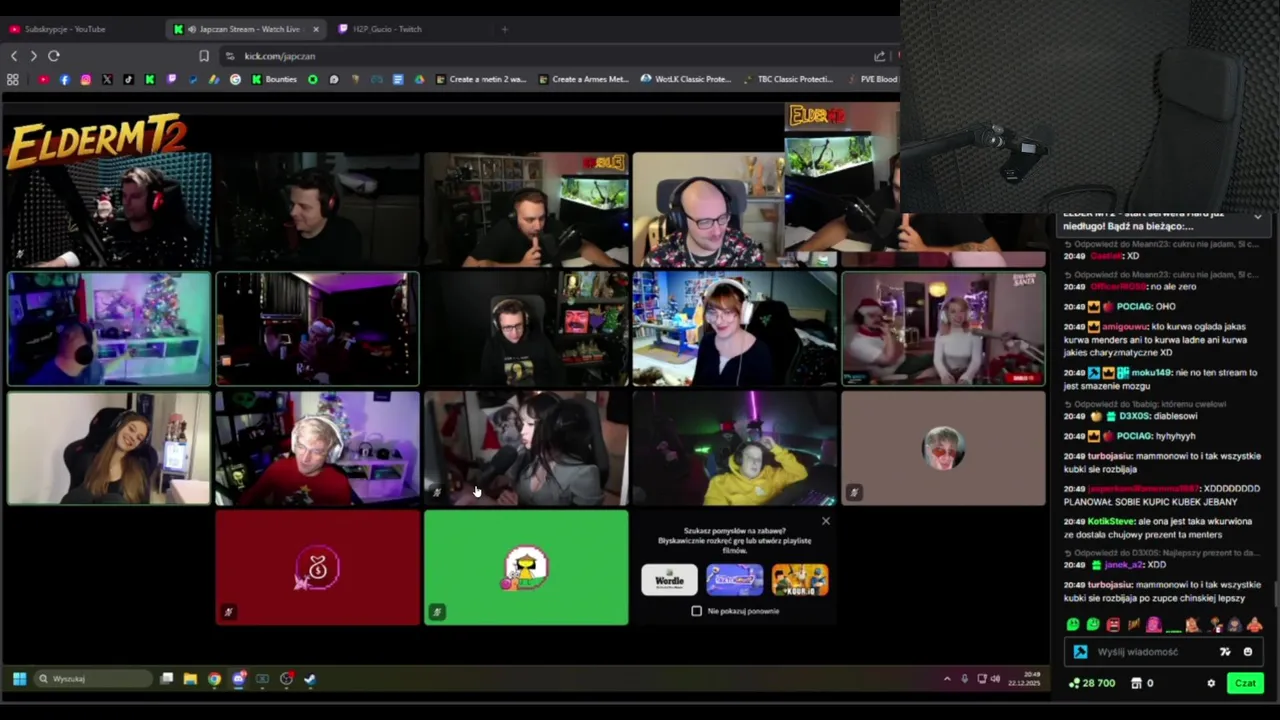This screenshot has width=1280, height=720.
Task: Click the blue hammer badge in chat input
Action: pyautogui.click(x=1080, y=652)
